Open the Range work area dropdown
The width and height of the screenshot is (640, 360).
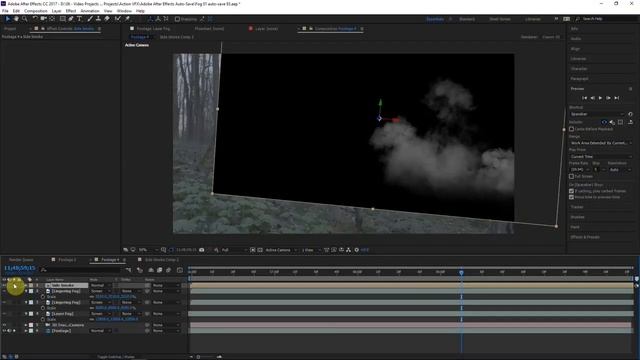click(x=600, y=143)
